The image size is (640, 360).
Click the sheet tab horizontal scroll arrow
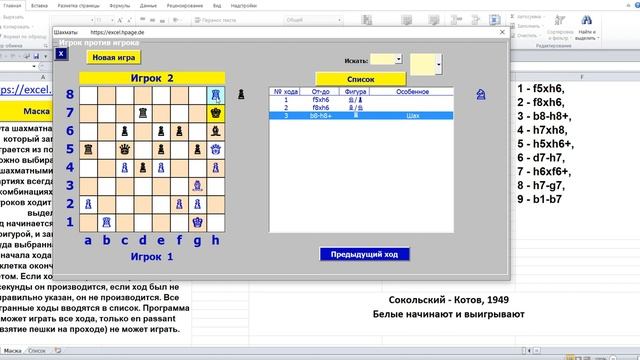[x=529, y=351]
